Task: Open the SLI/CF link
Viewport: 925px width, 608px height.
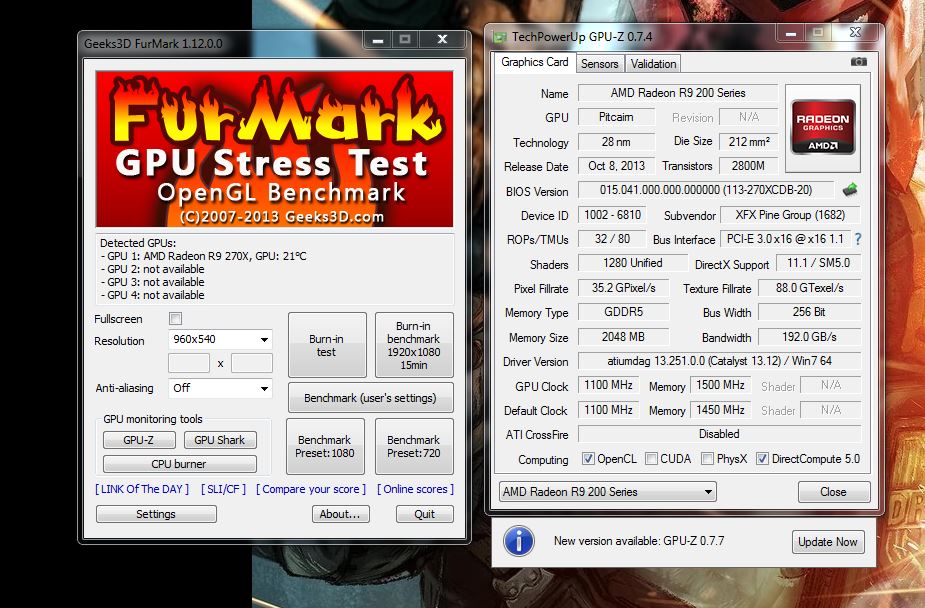Action: (x=224, y=489)
